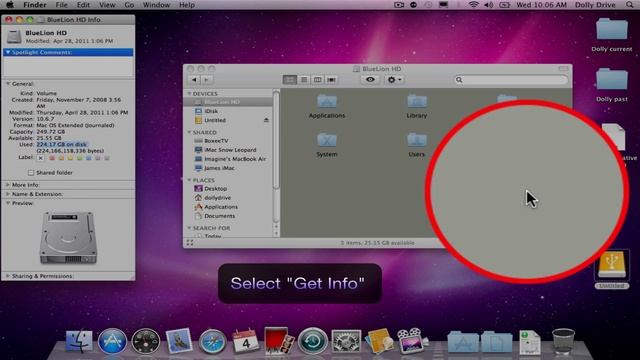The width and height of the screenshot is (640, 360).
Task: Go back in the BlueLion HD Finder window
Action: (194, 80)
